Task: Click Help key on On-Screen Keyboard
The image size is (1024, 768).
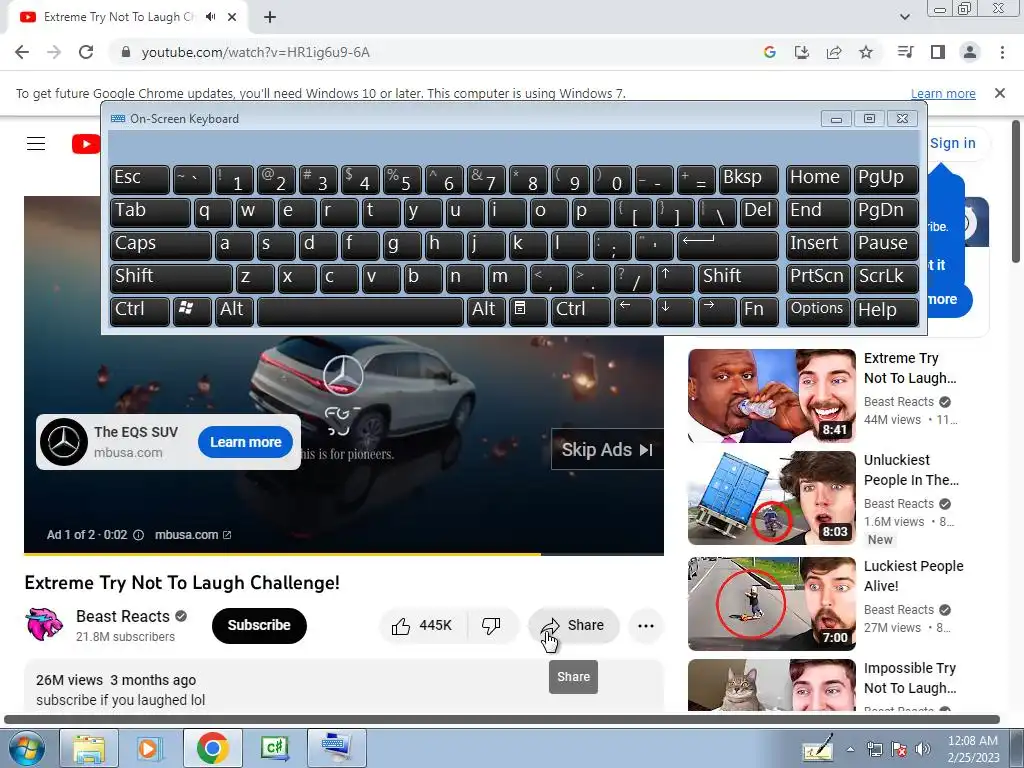Action: tap(886, 311)
